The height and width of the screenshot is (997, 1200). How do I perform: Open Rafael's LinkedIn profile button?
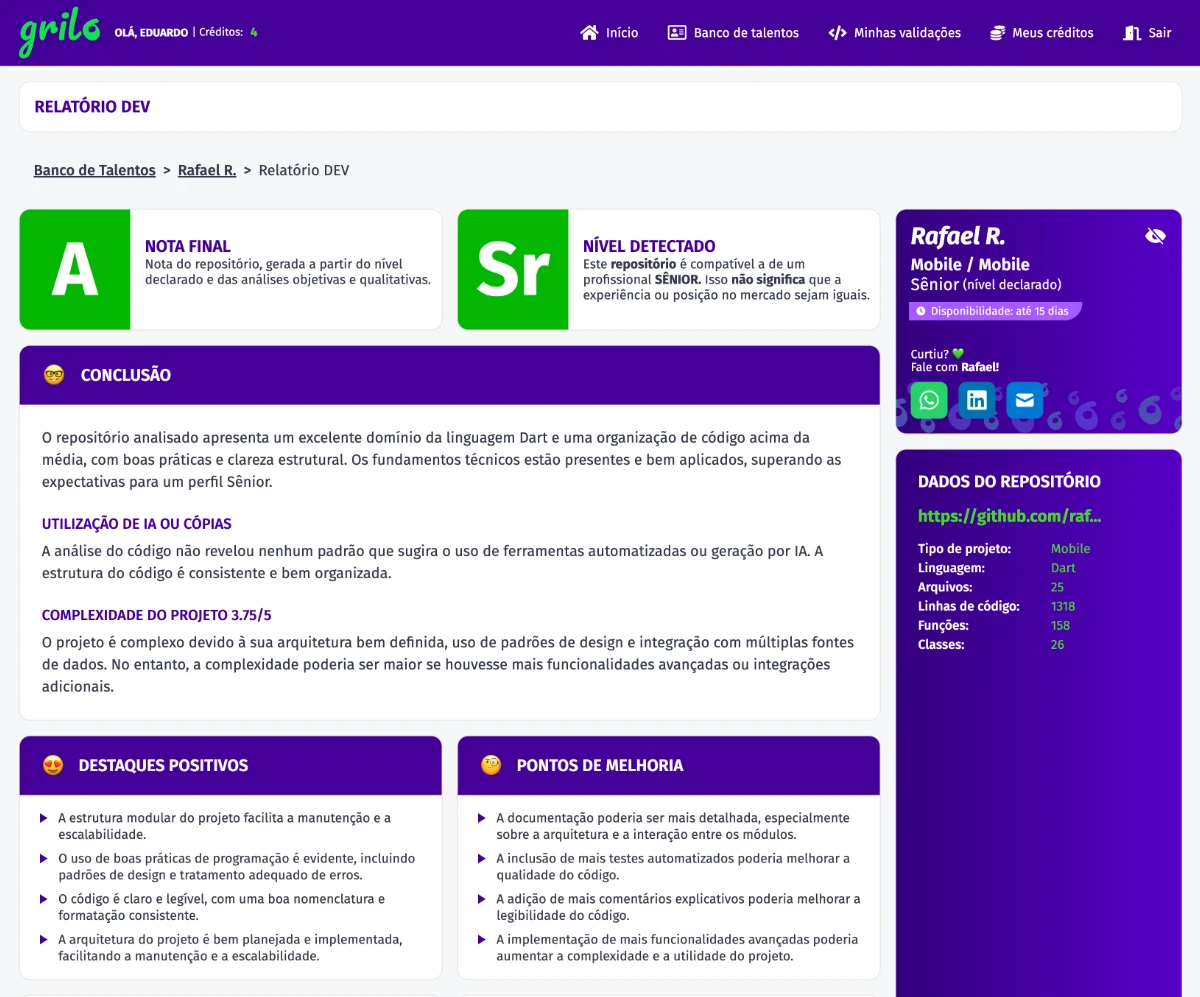coord(977,400)
